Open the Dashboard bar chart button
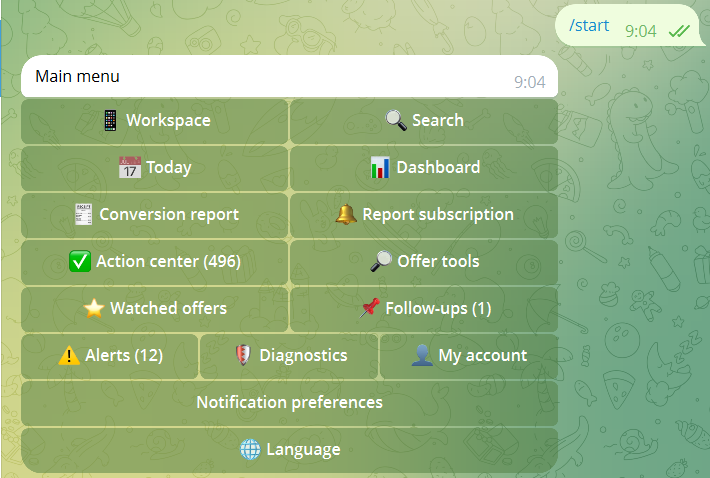Screen dimensions: 710x478 coord(424,168)
